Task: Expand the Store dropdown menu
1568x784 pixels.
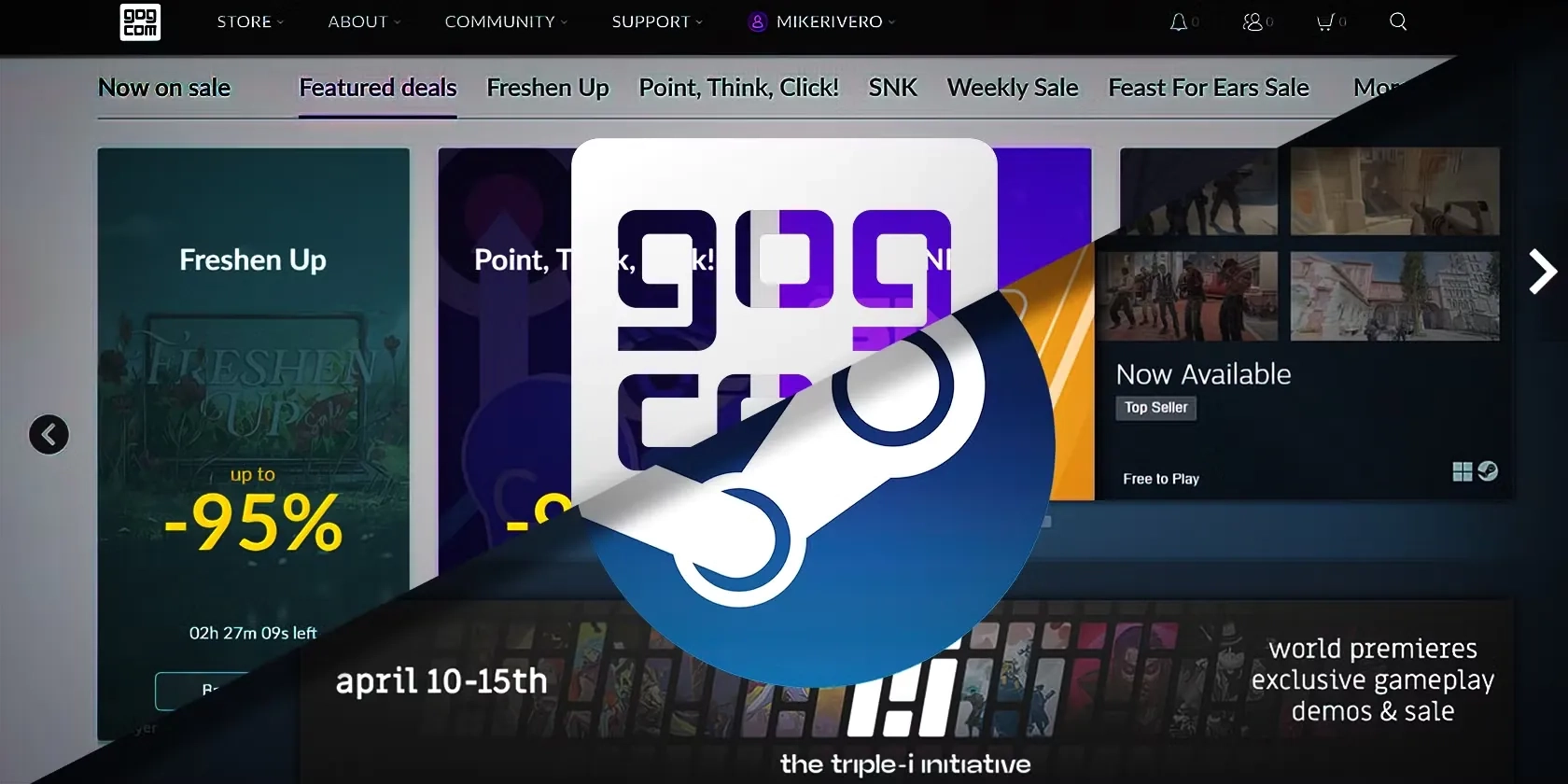Action: pyautogui.click(x=249, y=22)
